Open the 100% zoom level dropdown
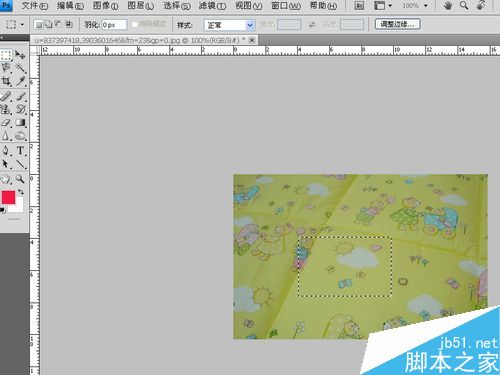This screenshot has height=375, width=500. click(x=415, y=6)
